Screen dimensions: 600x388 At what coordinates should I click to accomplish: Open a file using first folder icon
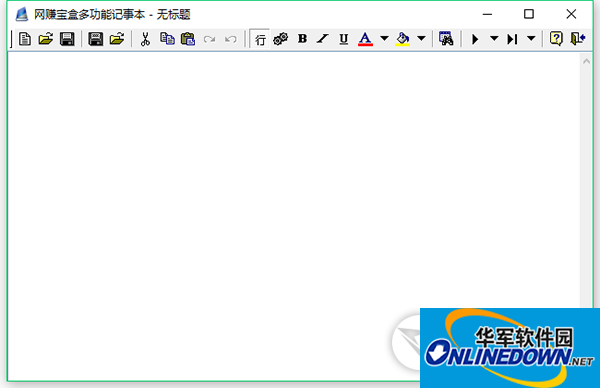click(x=46, y=39)
